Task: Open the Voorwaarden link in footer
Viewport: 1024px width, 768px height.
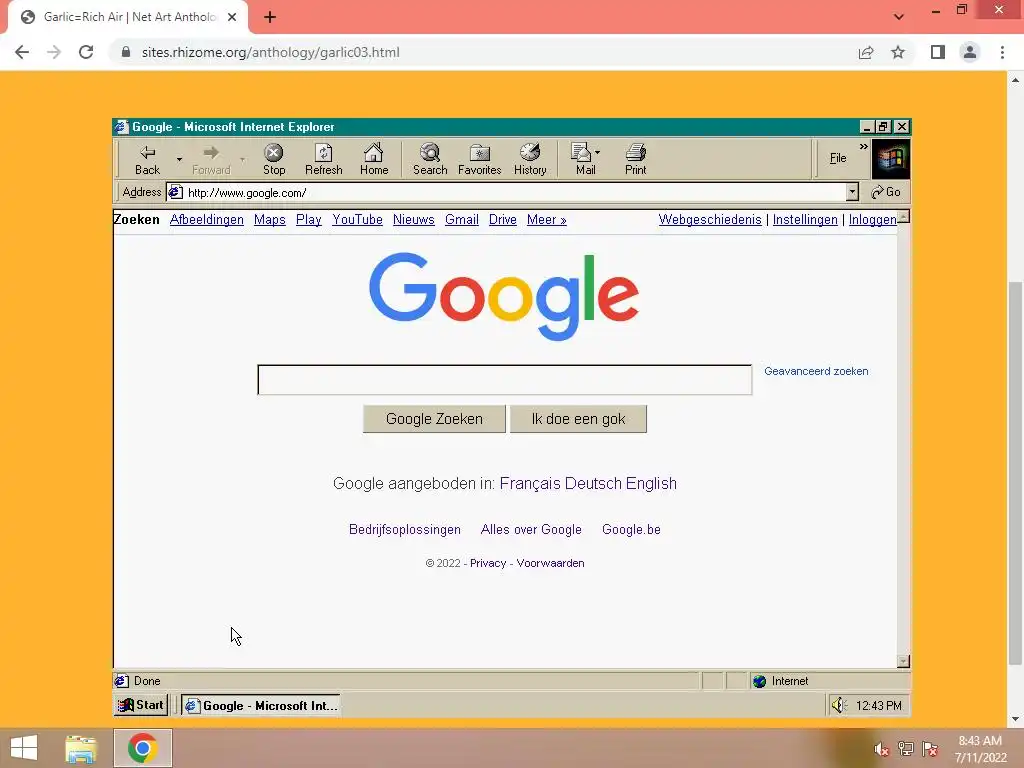Action: [x=550, y=563]
